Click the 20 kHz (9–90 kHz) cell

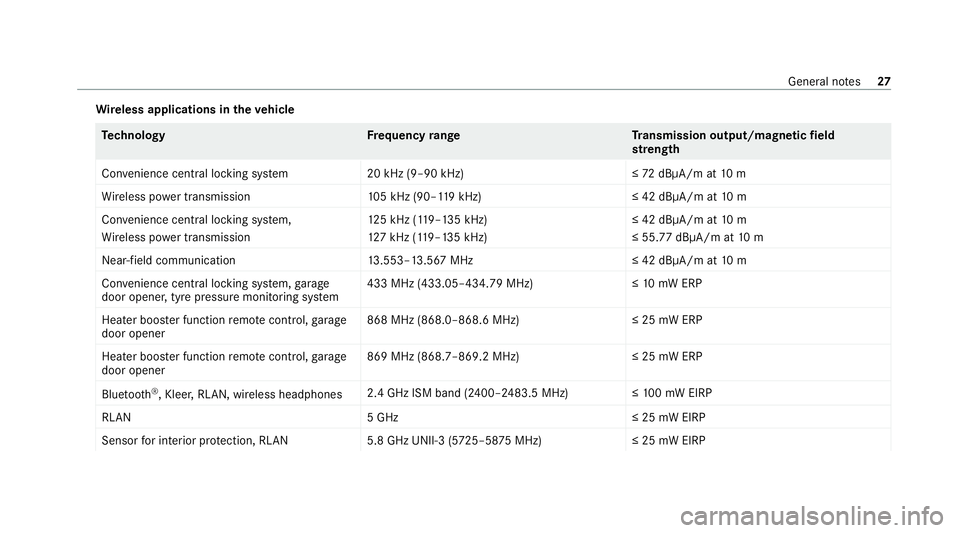point(415,173)
